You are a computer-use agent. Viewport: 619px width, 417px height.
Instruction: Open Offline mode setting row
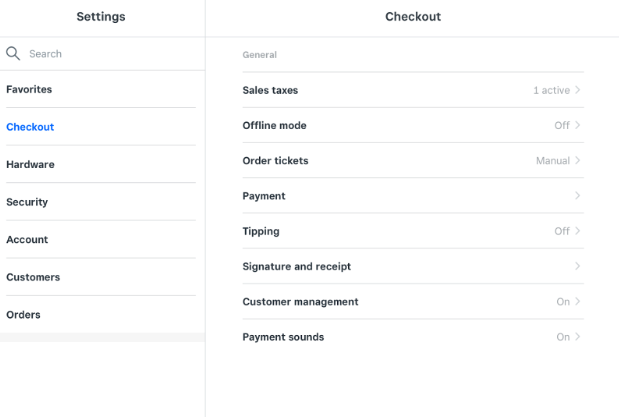click(413, 125)
